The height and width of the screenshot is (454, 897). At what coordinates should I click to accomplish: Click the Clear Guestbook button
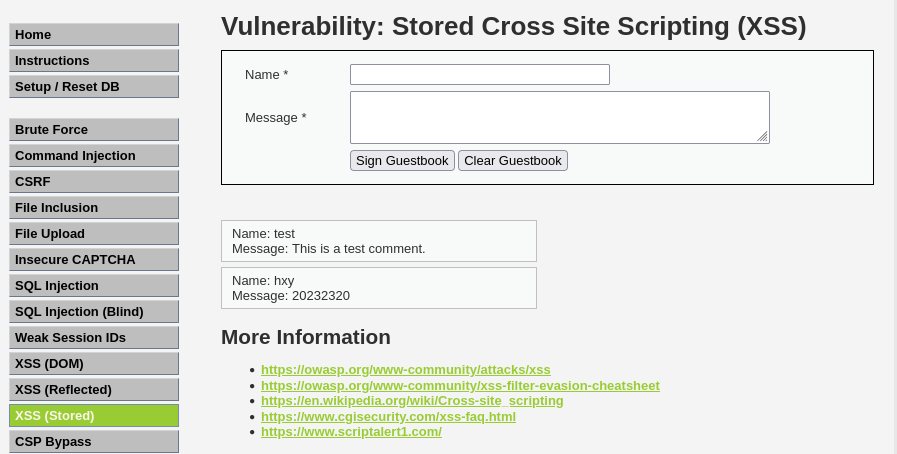(513, 161)
